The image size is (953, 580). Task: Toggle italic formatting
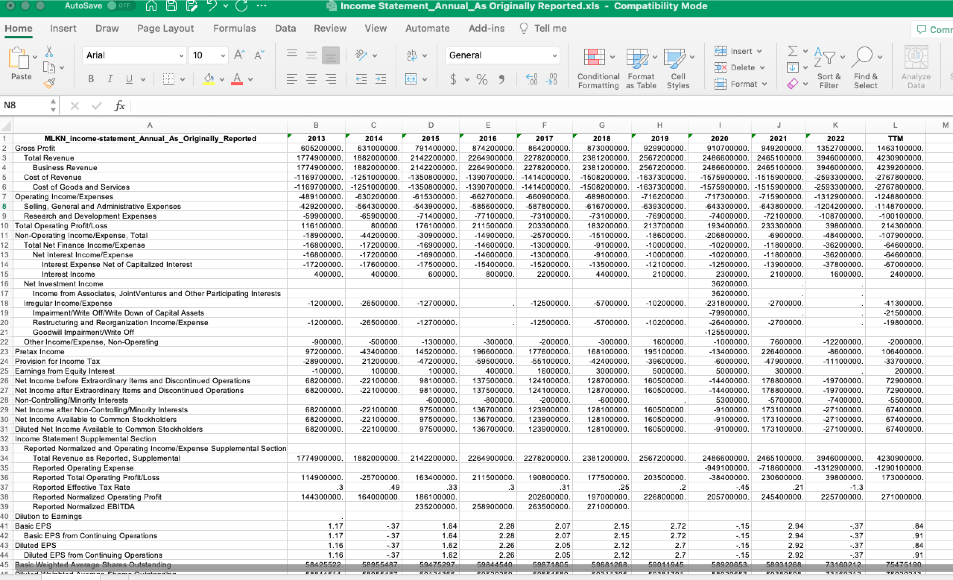[110, 79]
